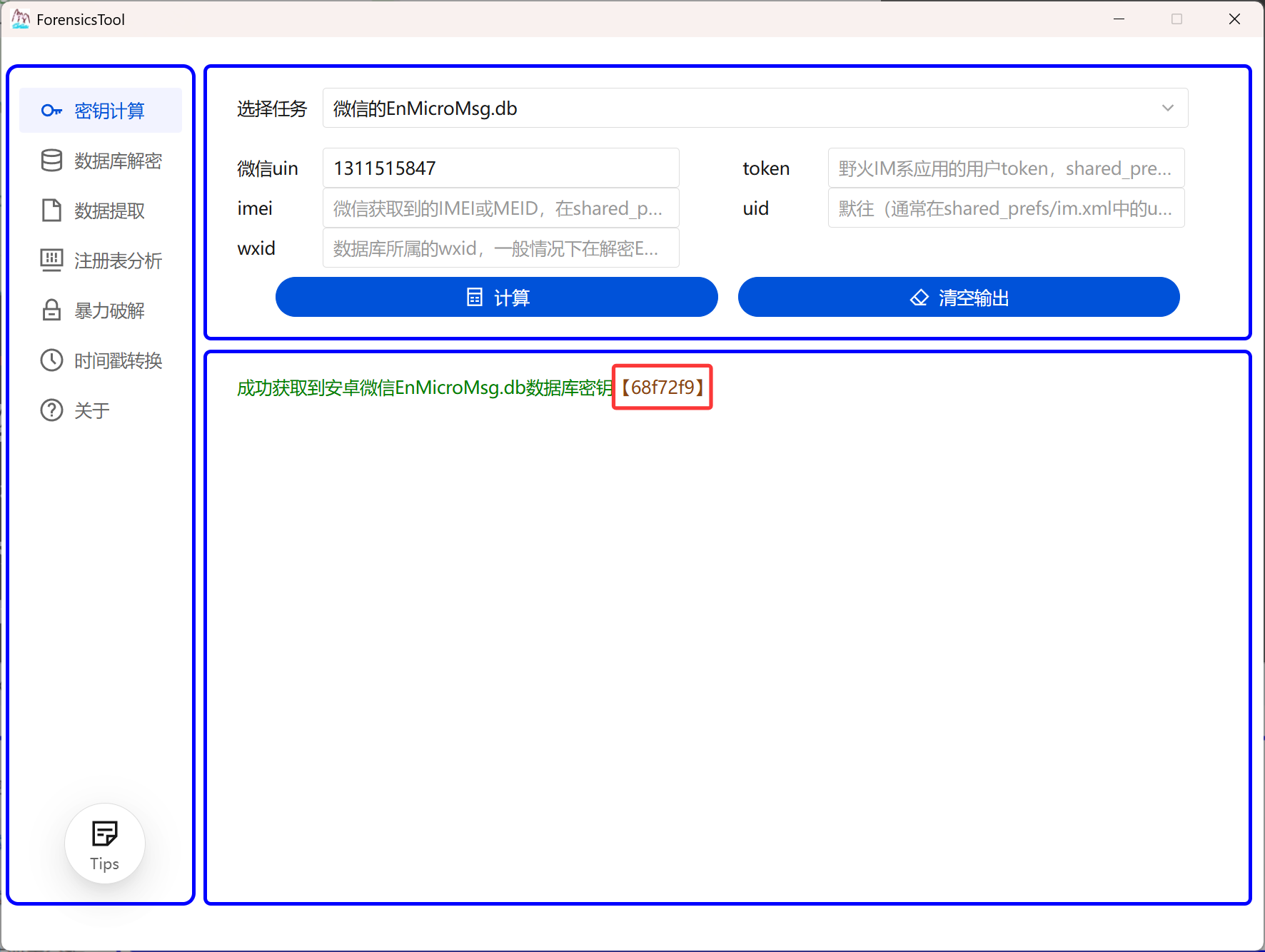Click the 微信uin label
The image size is (1265, 952).
pos(268,168)
